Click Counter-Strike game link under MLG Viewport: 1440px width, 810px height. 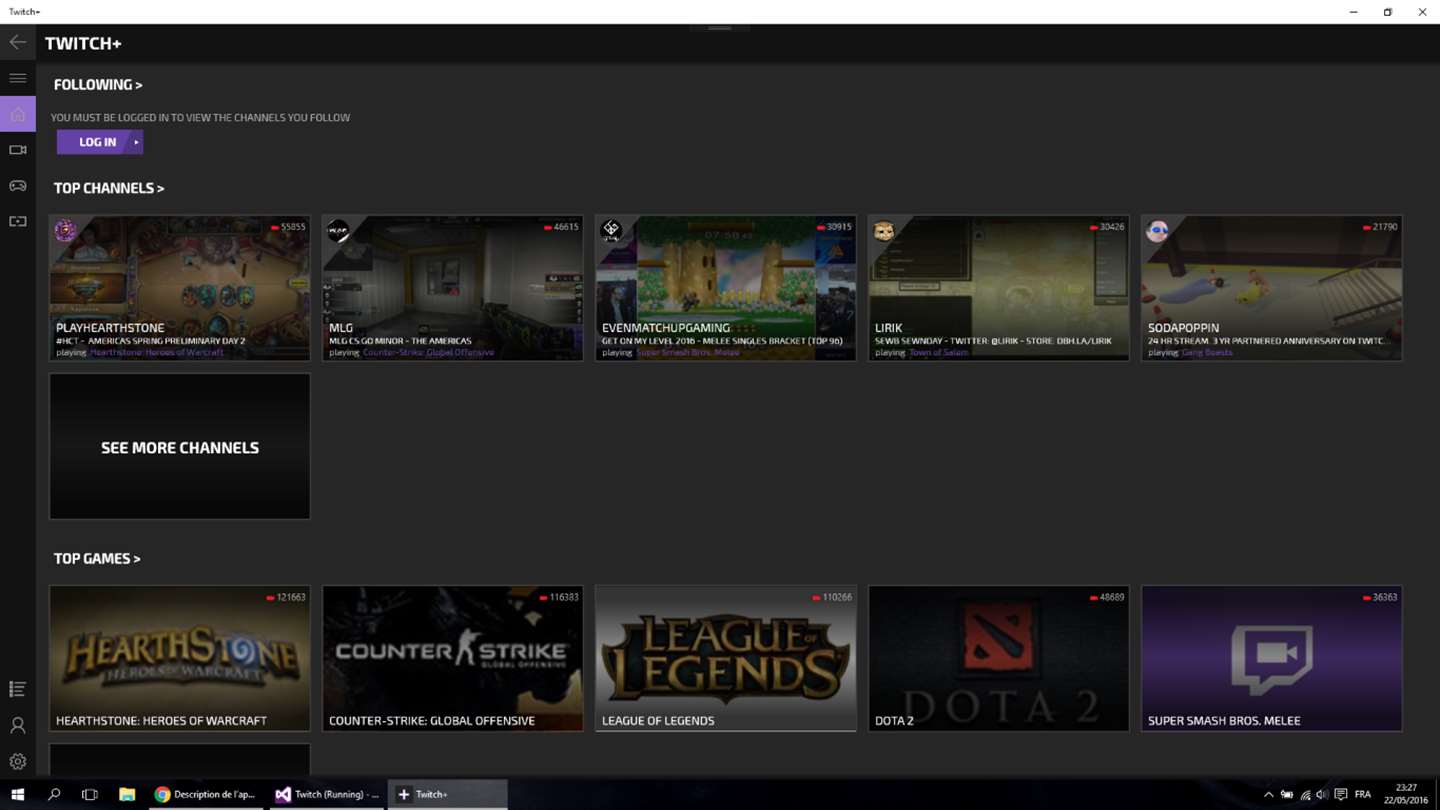click(x=428, y=352)
